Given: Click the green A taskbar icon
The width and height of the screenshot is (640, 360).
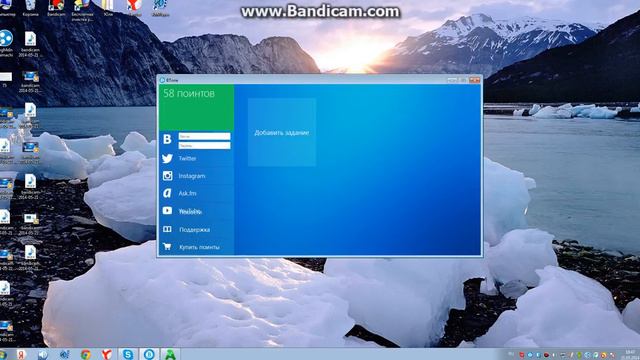Looking at the screenshot, I should (x=170, y=354).
